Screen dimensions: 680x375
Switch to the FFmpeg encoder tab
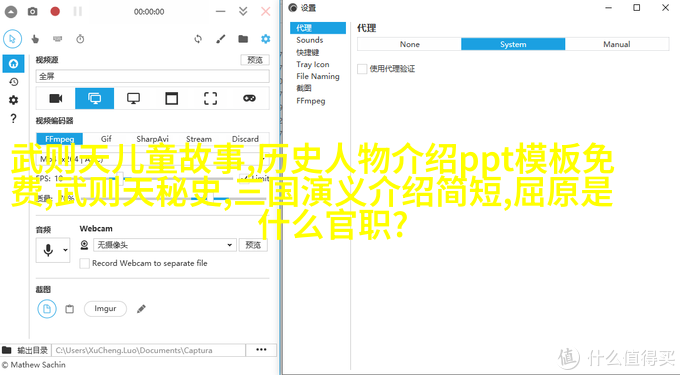(x=59, y=139)
